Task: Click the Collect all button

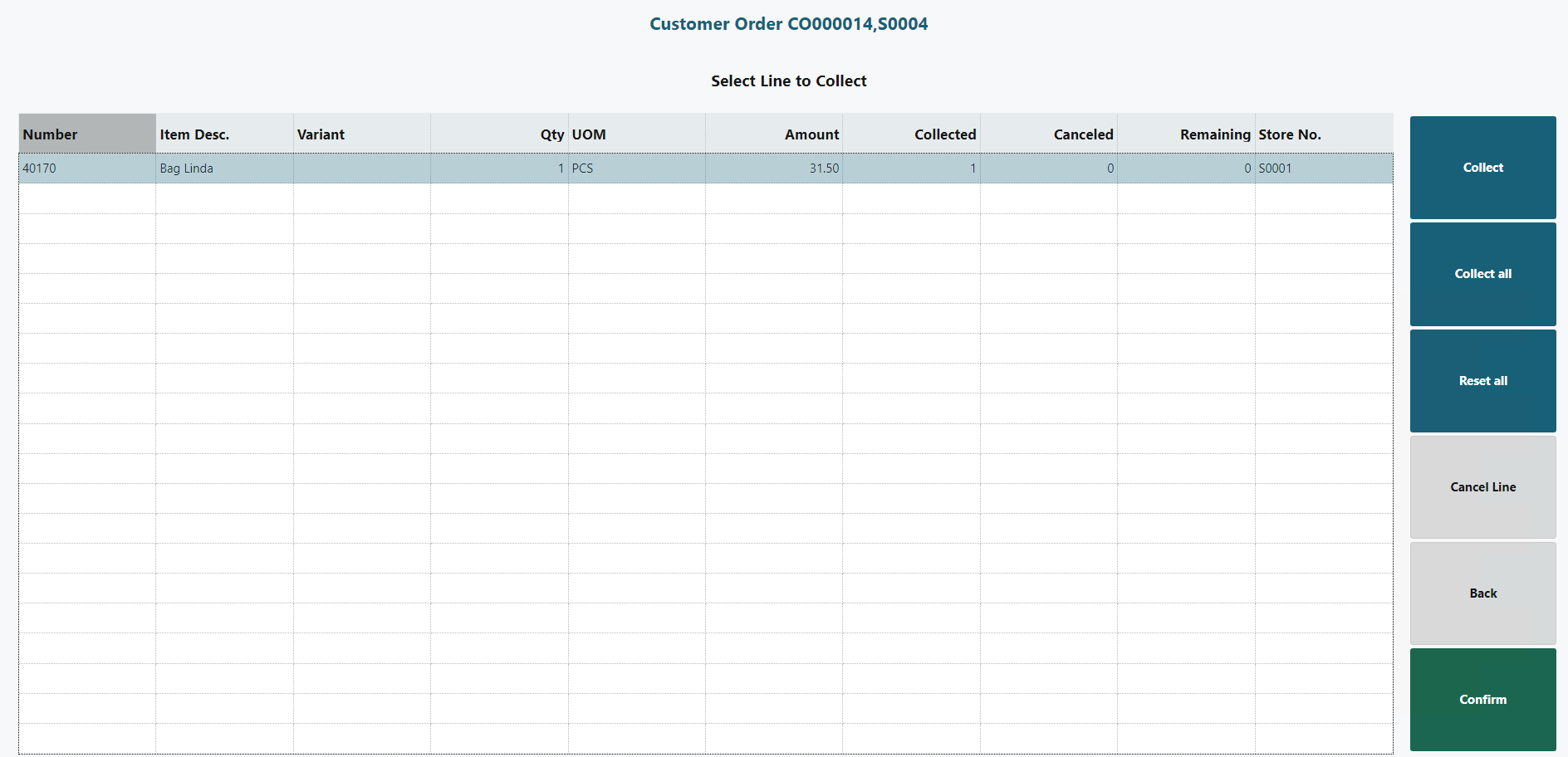Action: (1482, 274)
